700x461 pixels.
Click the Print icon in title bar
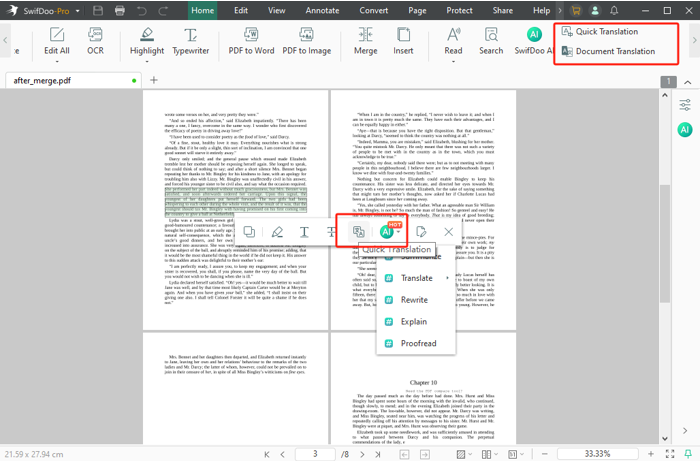(x=120, y=10)
